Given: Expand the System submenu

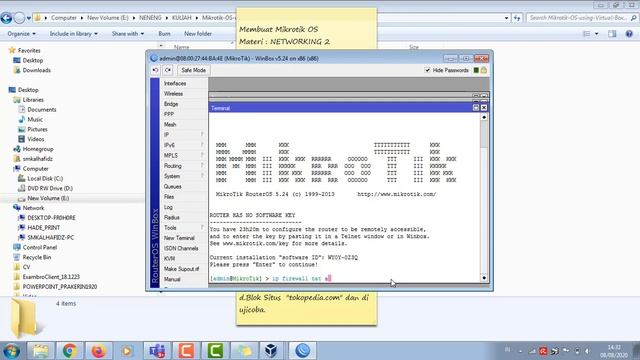Looking at the screenshot, I should [184, 176].
